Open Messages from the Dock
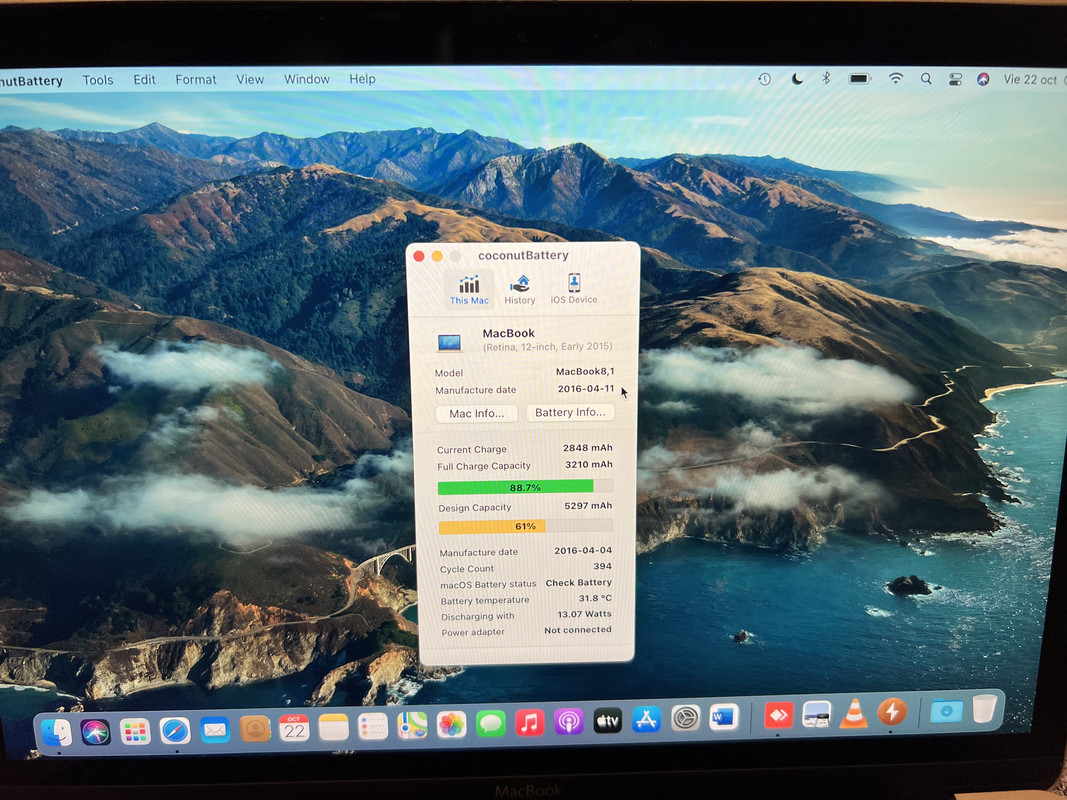 tap(491, 723)
